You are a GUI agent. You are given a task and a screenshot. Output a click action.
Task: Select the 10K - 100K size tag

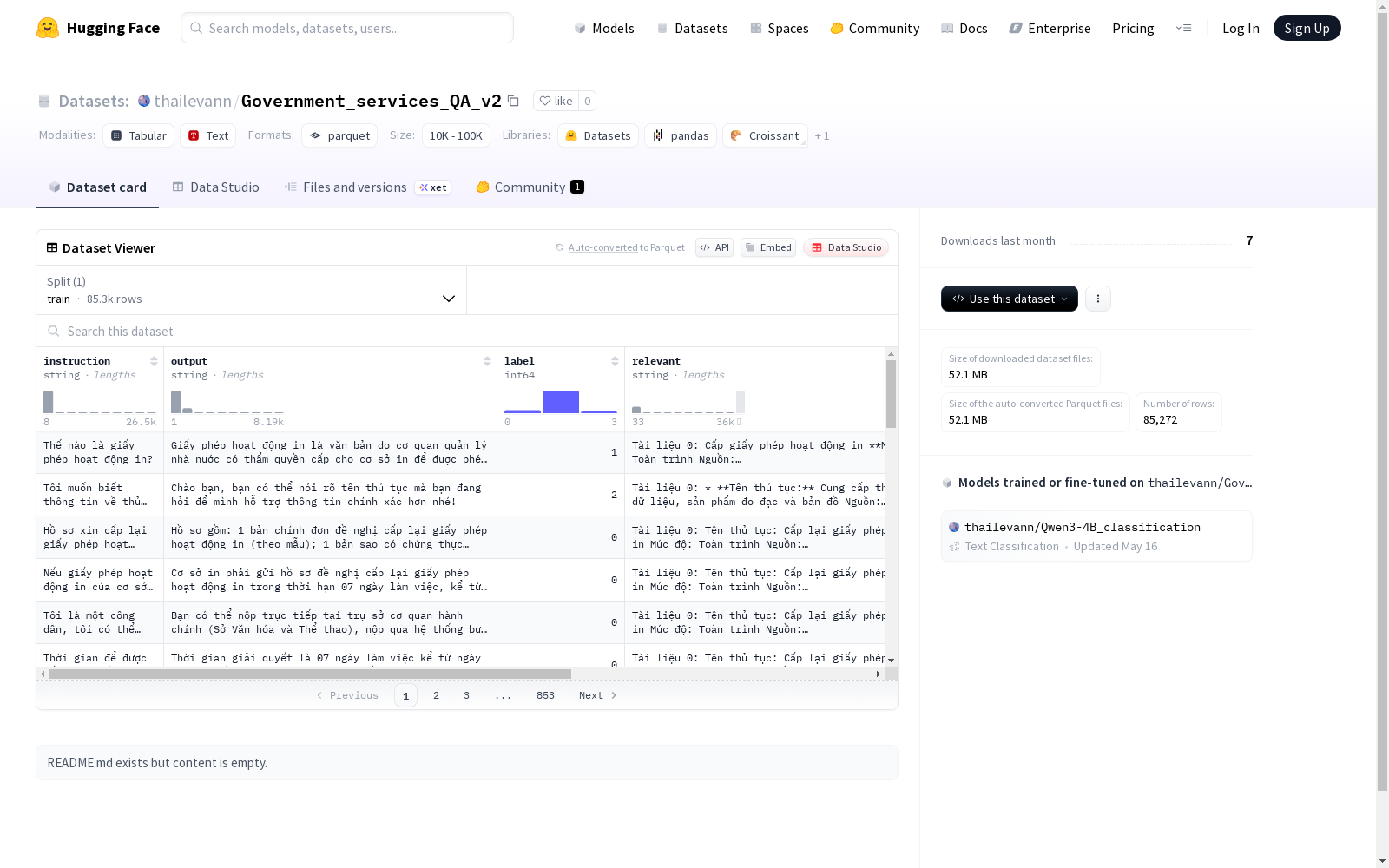pos(456,135)
